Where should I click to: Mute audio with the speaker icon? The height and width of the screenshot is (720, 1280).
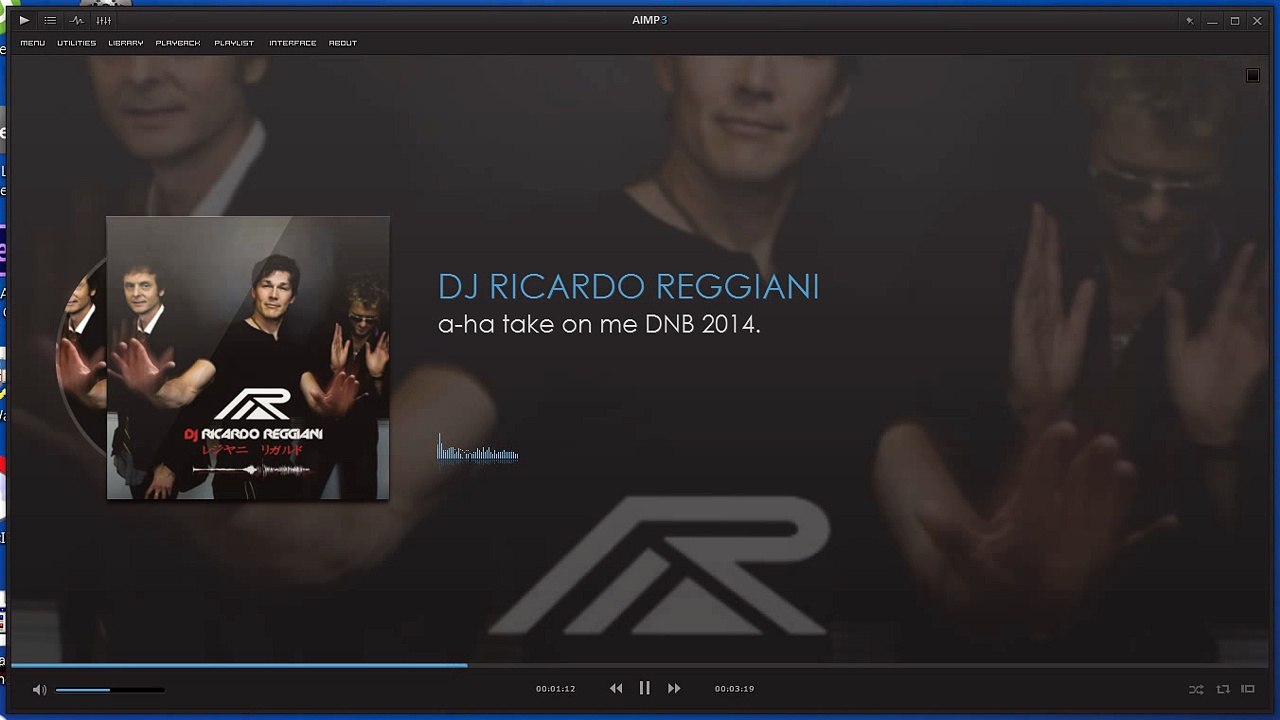(x=39, y=689)
